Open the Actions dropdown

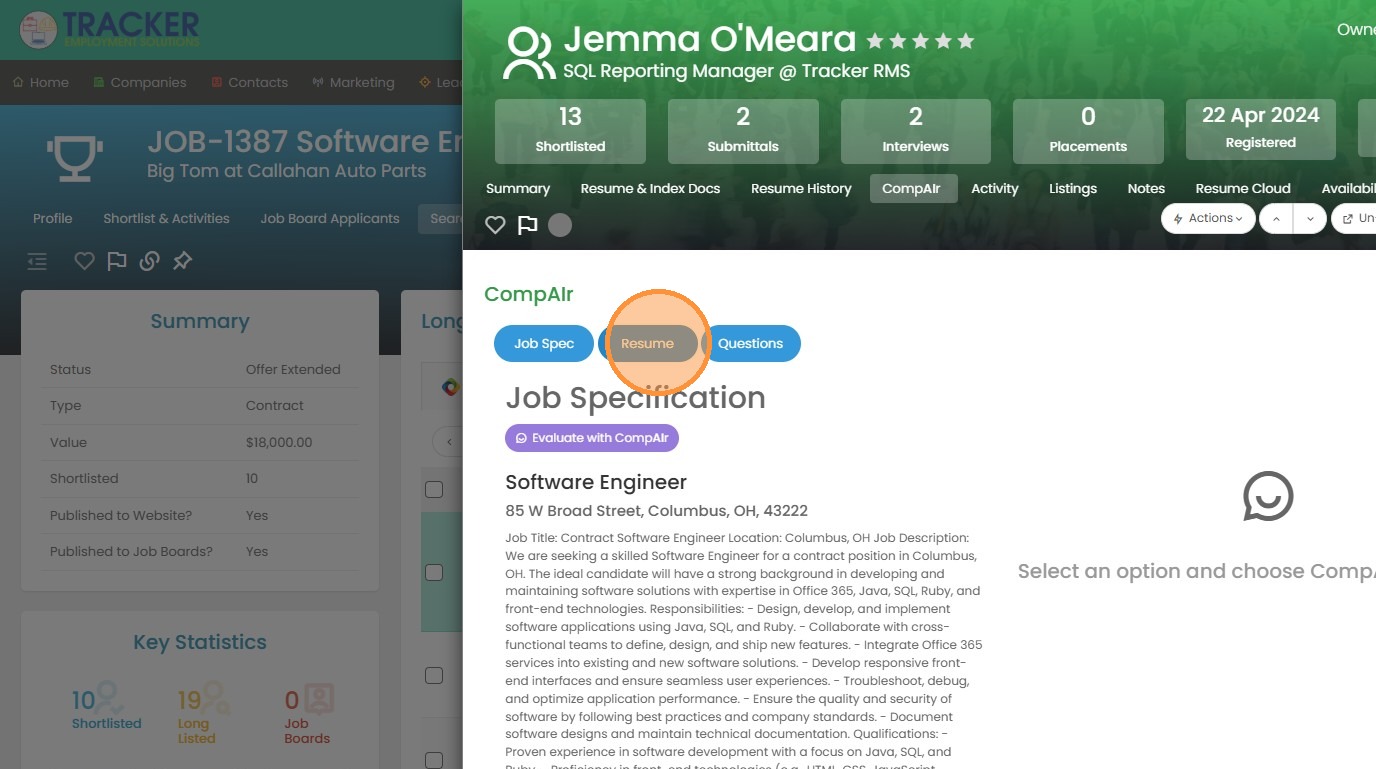[1208, 218]
